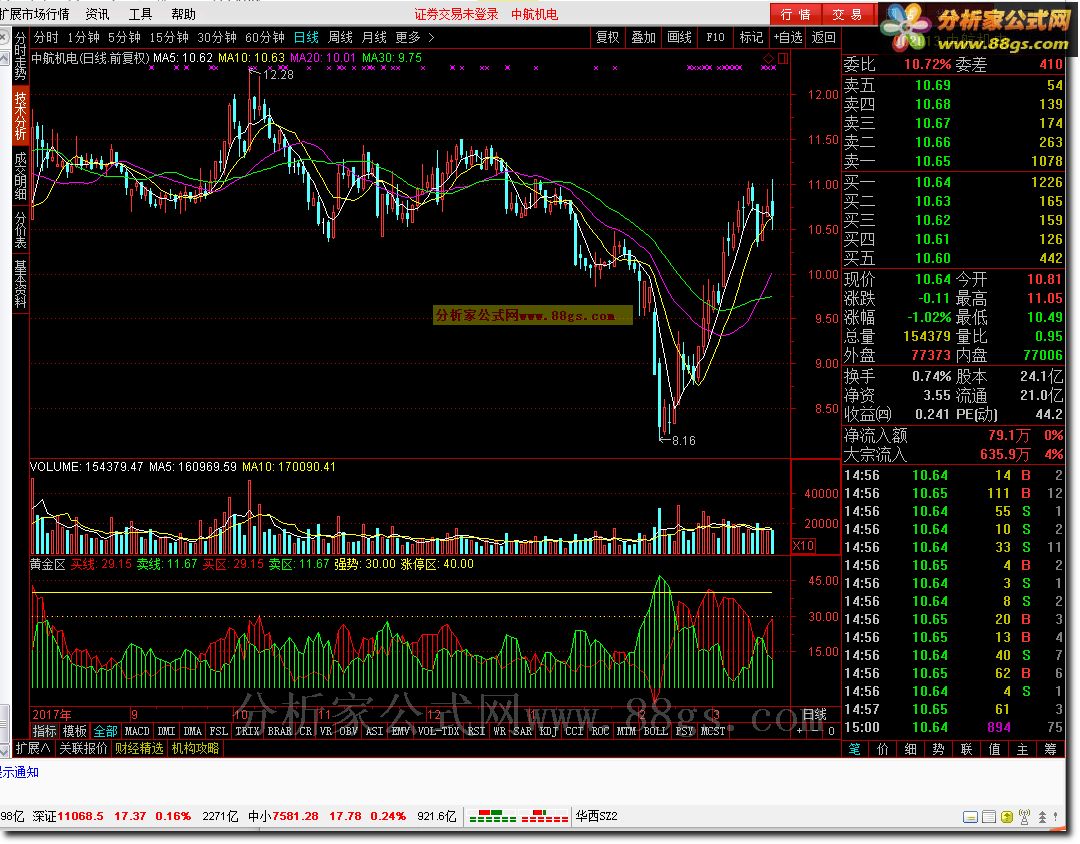Select 势 tab in right panel
1080x844 pixels.
tap(938, 749)
